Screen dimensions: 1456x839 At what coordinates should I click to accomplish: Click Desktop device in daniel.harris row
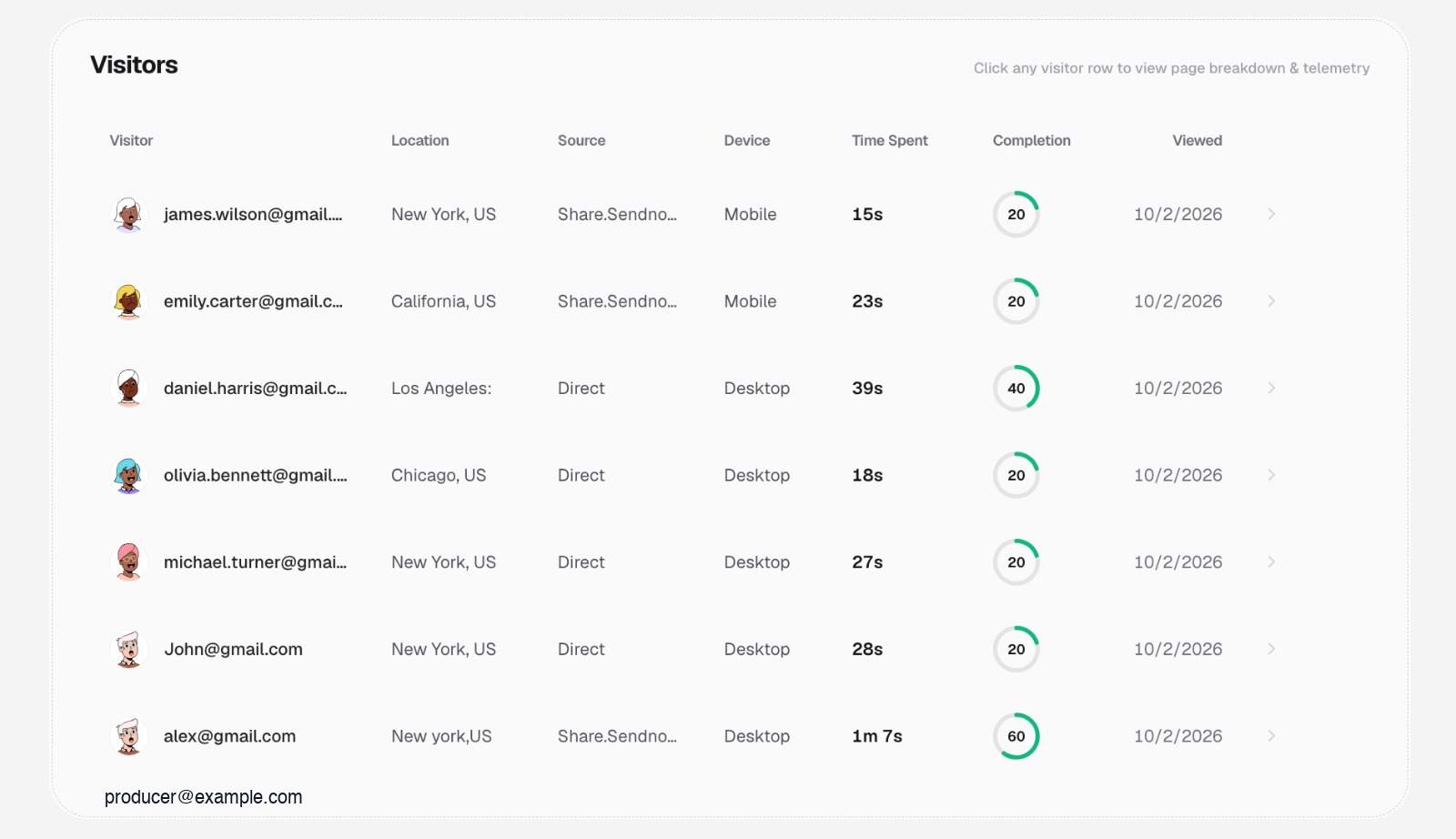[757, 389]
